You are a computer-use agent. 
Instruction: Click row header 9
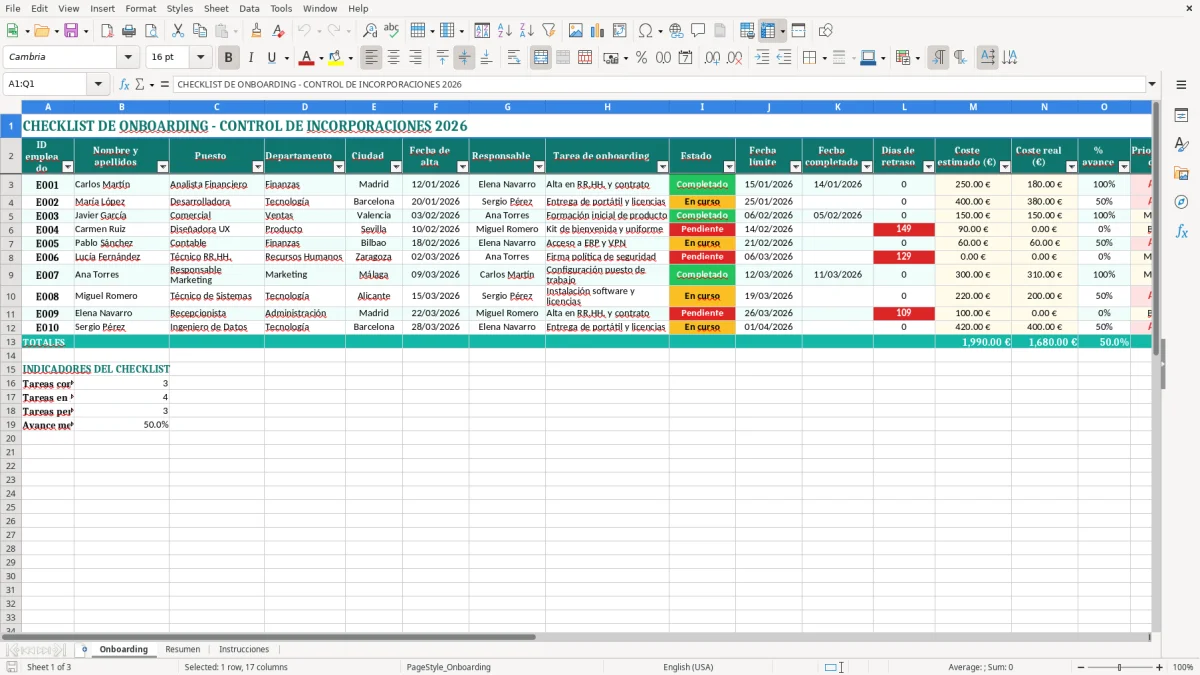coord(11,275)
